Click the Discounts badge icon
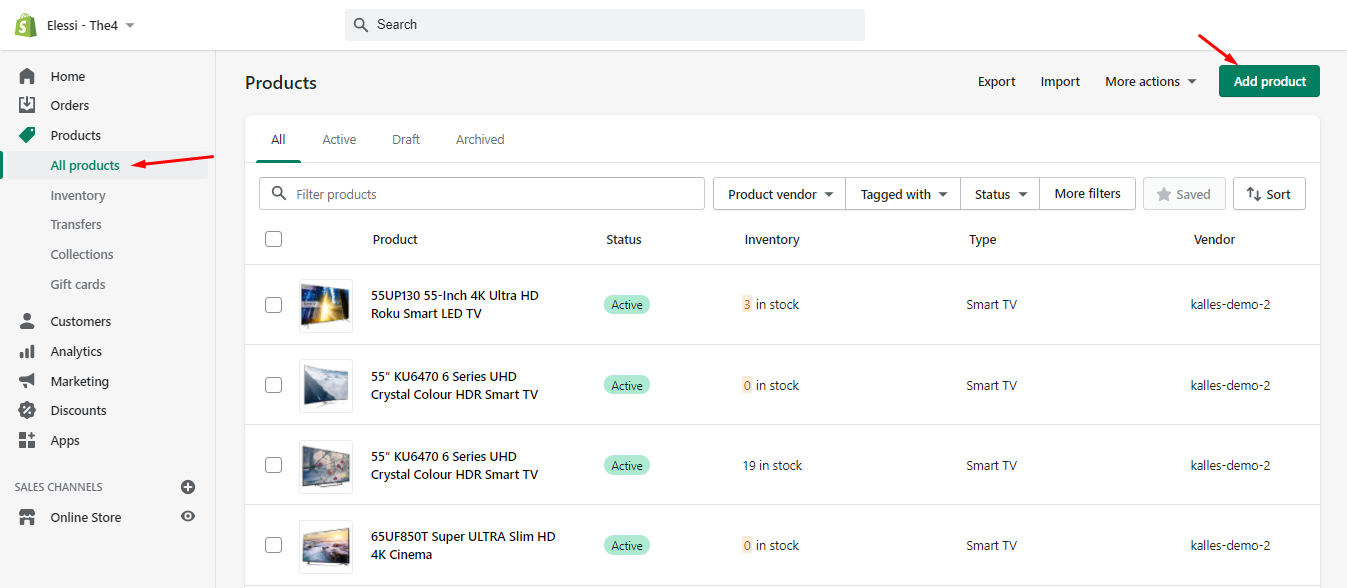1347x588 pixels. (x=27, y=410)
